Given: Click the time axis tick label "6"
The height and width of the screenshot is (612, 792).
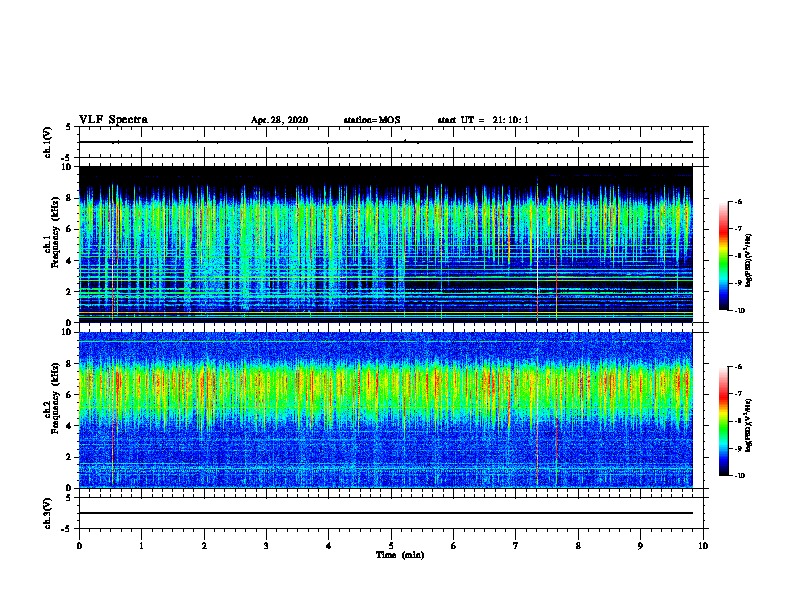Looking at the screenshot, I should [x=454, y=546].
